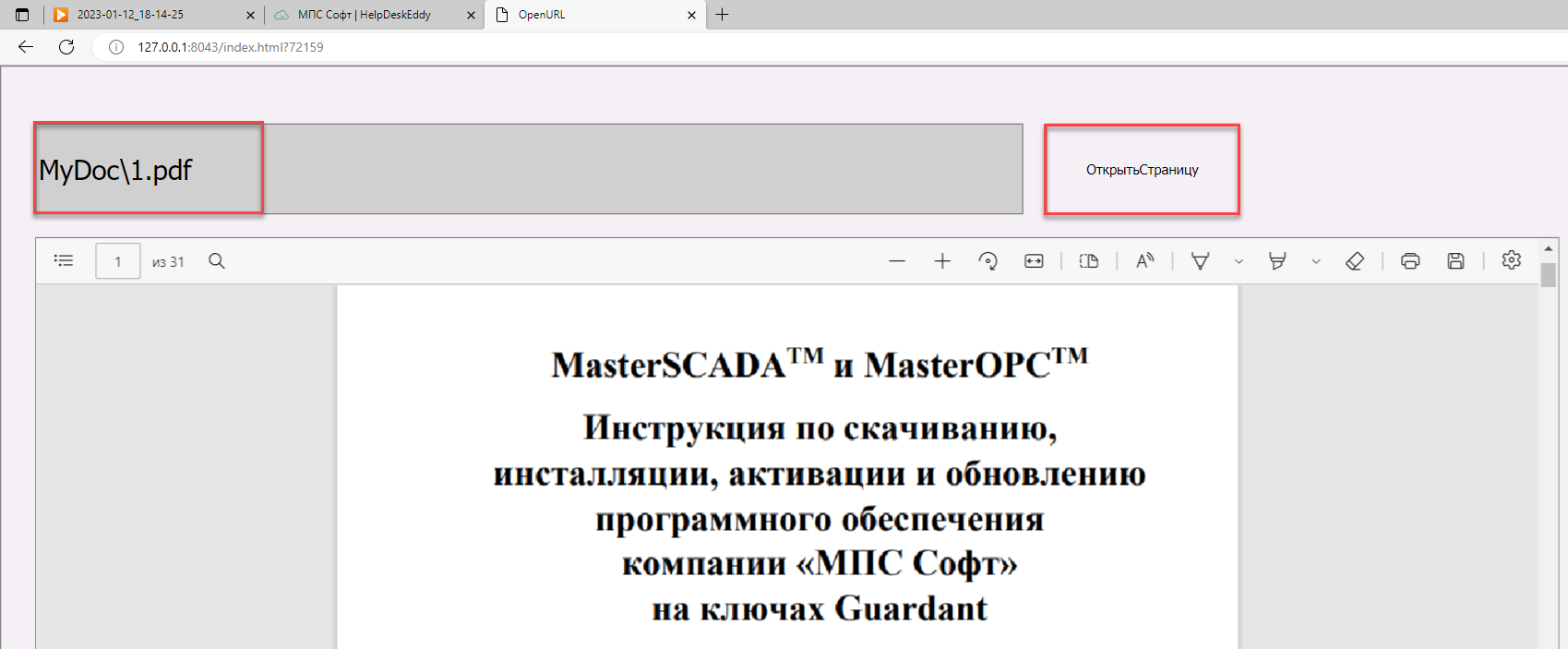Click the 'на ключах Guardant' line

coord(820,609)
